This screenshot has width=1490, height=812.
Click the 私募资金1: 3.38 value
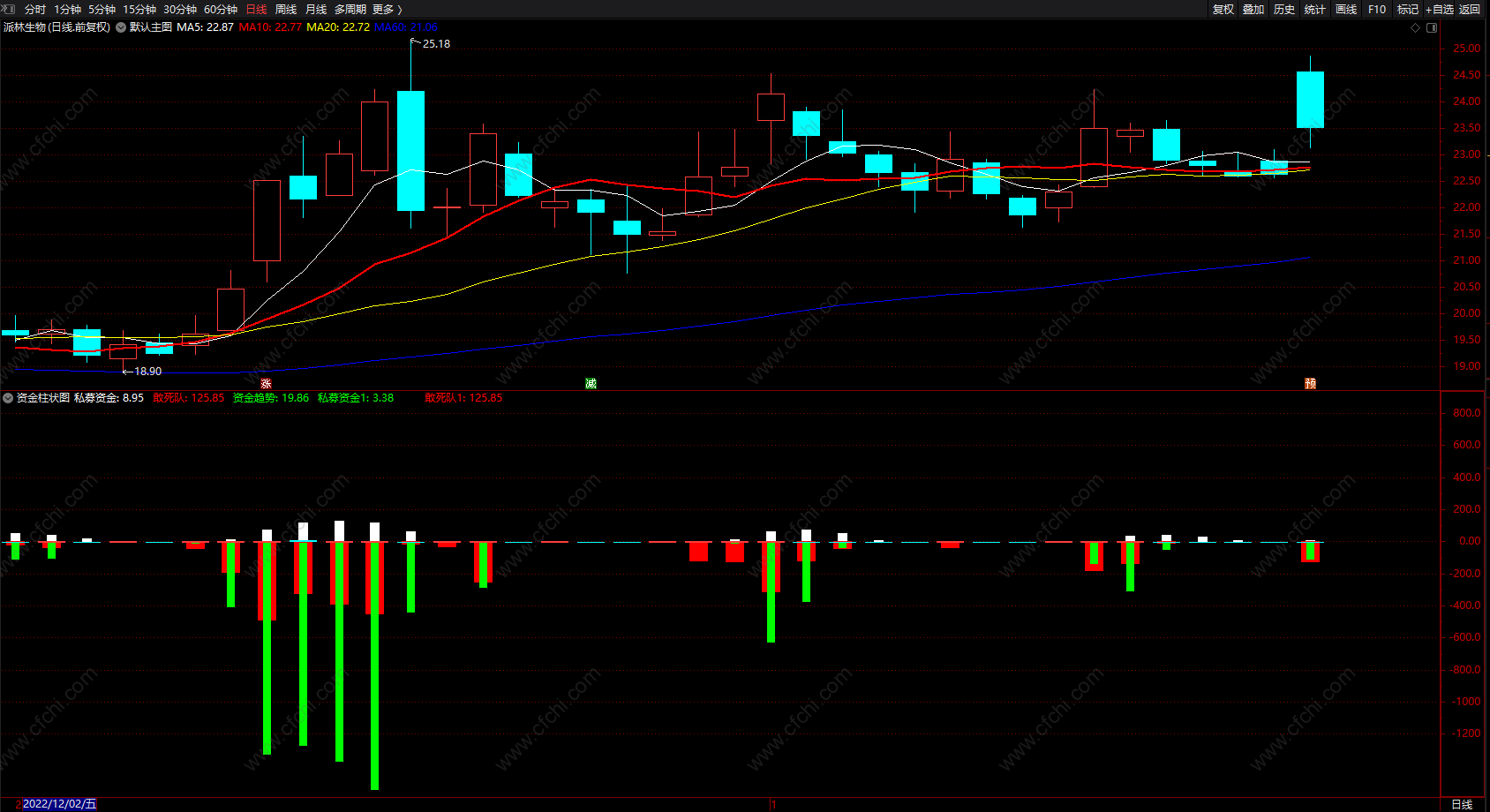[x=356, y=398]
